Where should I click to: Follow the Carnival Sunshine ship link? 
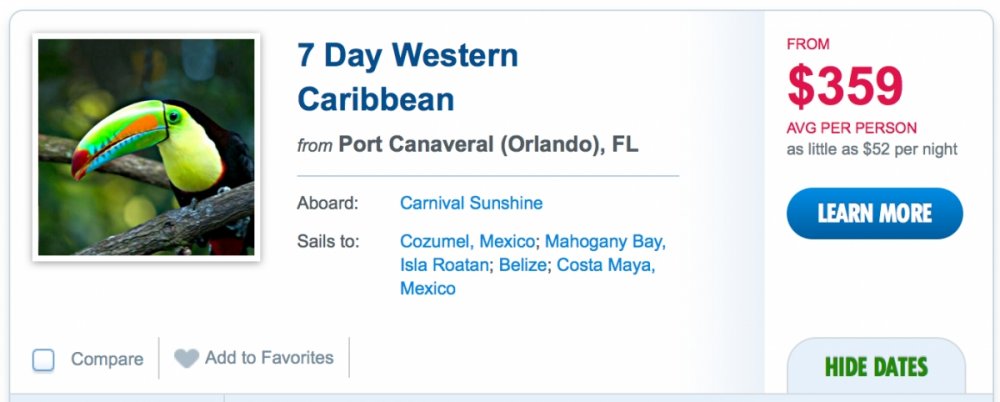coord(471,203)
